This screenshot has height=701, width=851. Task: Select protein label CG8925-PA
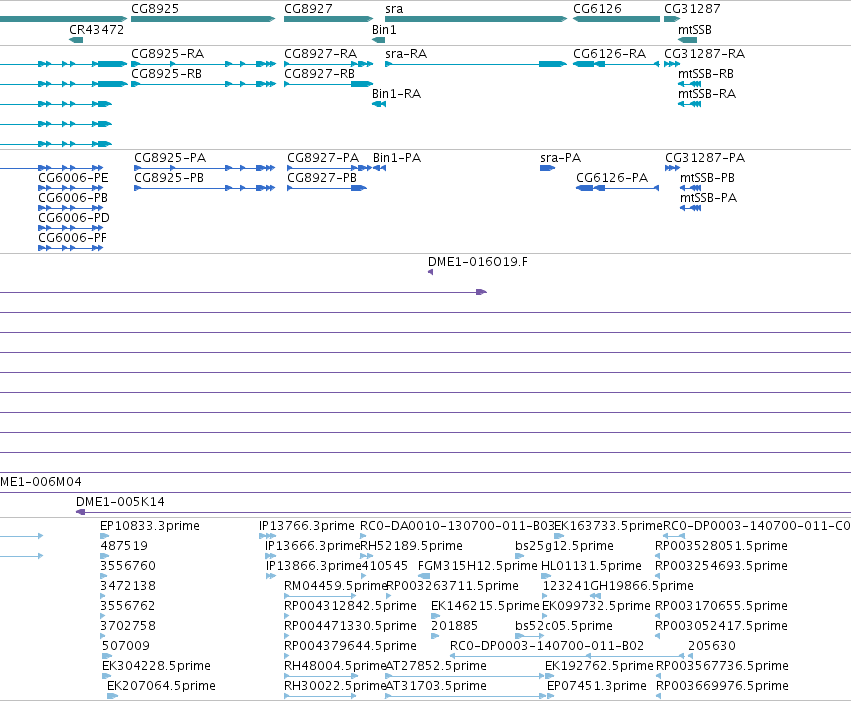(170, 158)
